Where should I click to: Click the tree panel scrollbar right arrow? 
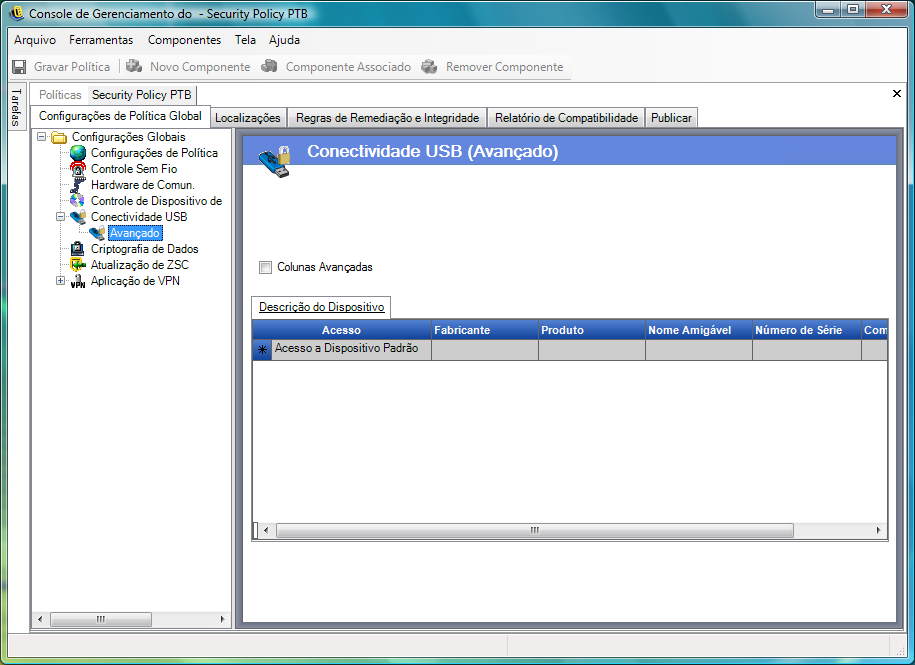(222, 619)
